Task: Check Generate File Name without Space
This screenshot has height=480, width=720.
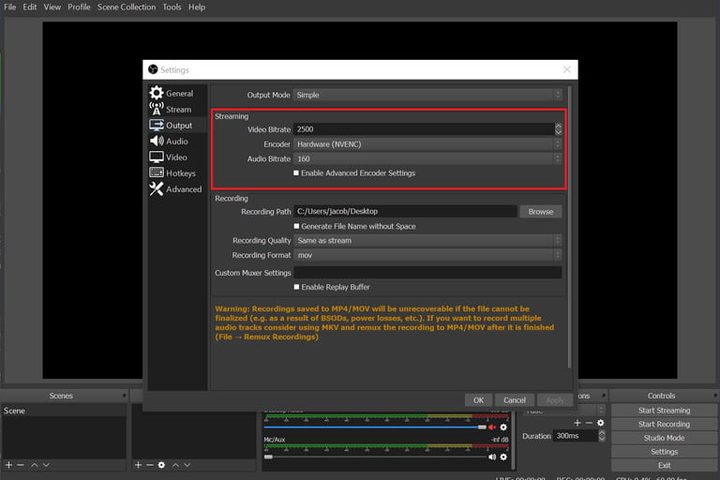Action: pyautogui.click(x=297, y=226)
